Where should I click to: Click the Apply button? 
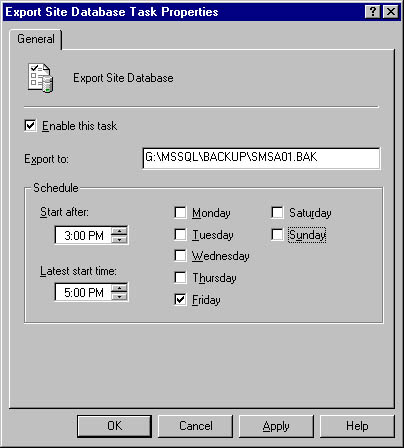tap(276, 426)
